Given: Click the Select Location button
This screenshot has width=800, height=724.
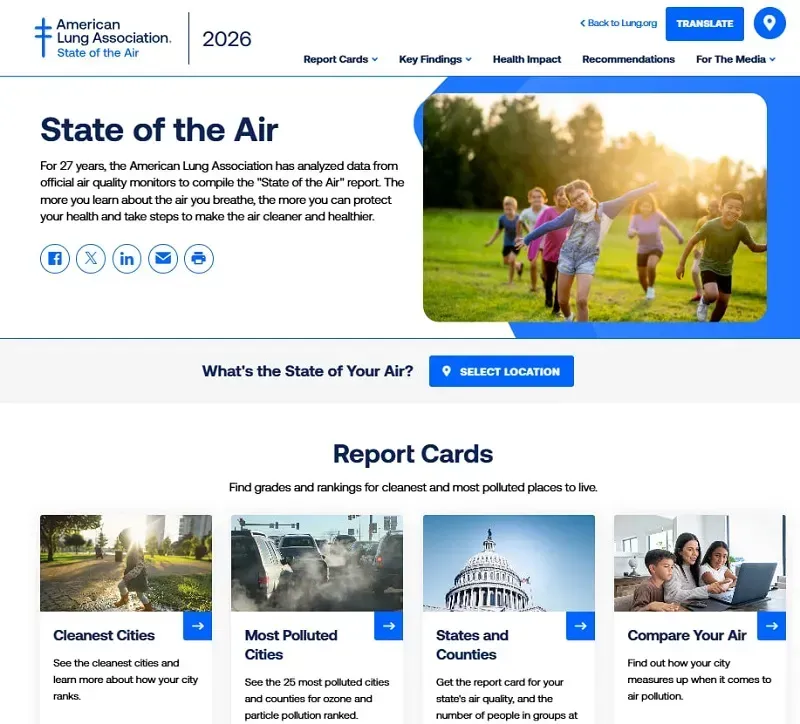Looking at the screenshot, I should [501, 371].
